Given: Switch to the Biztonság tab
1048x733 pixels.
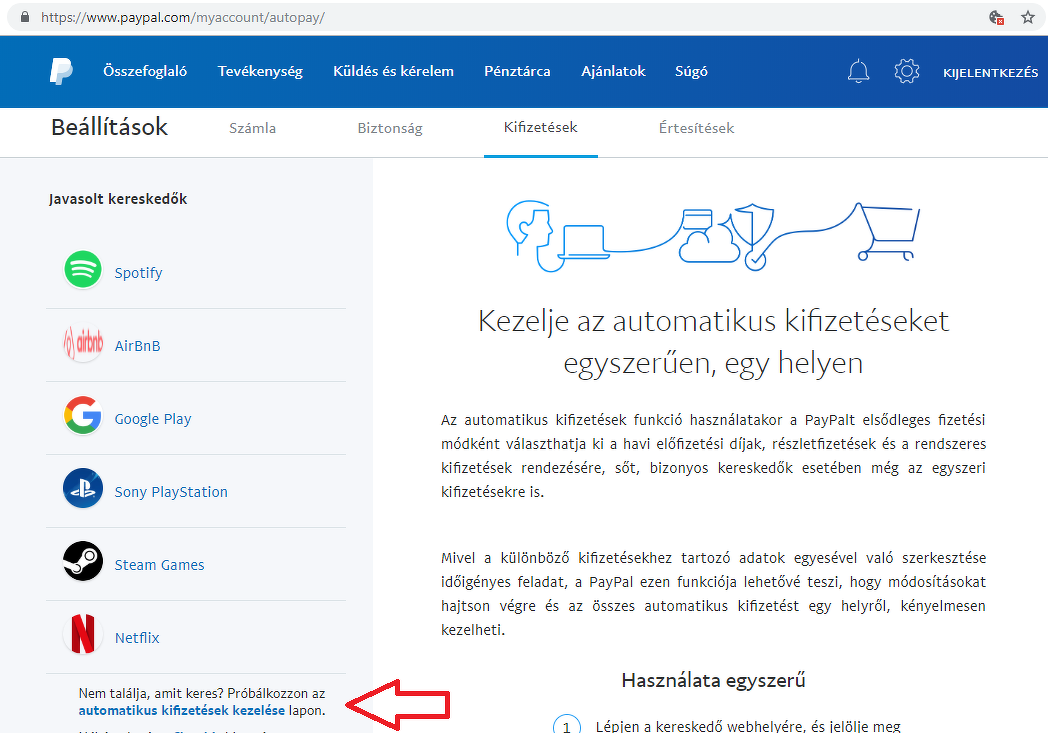Looking at the screenshot, I should 390,128.
